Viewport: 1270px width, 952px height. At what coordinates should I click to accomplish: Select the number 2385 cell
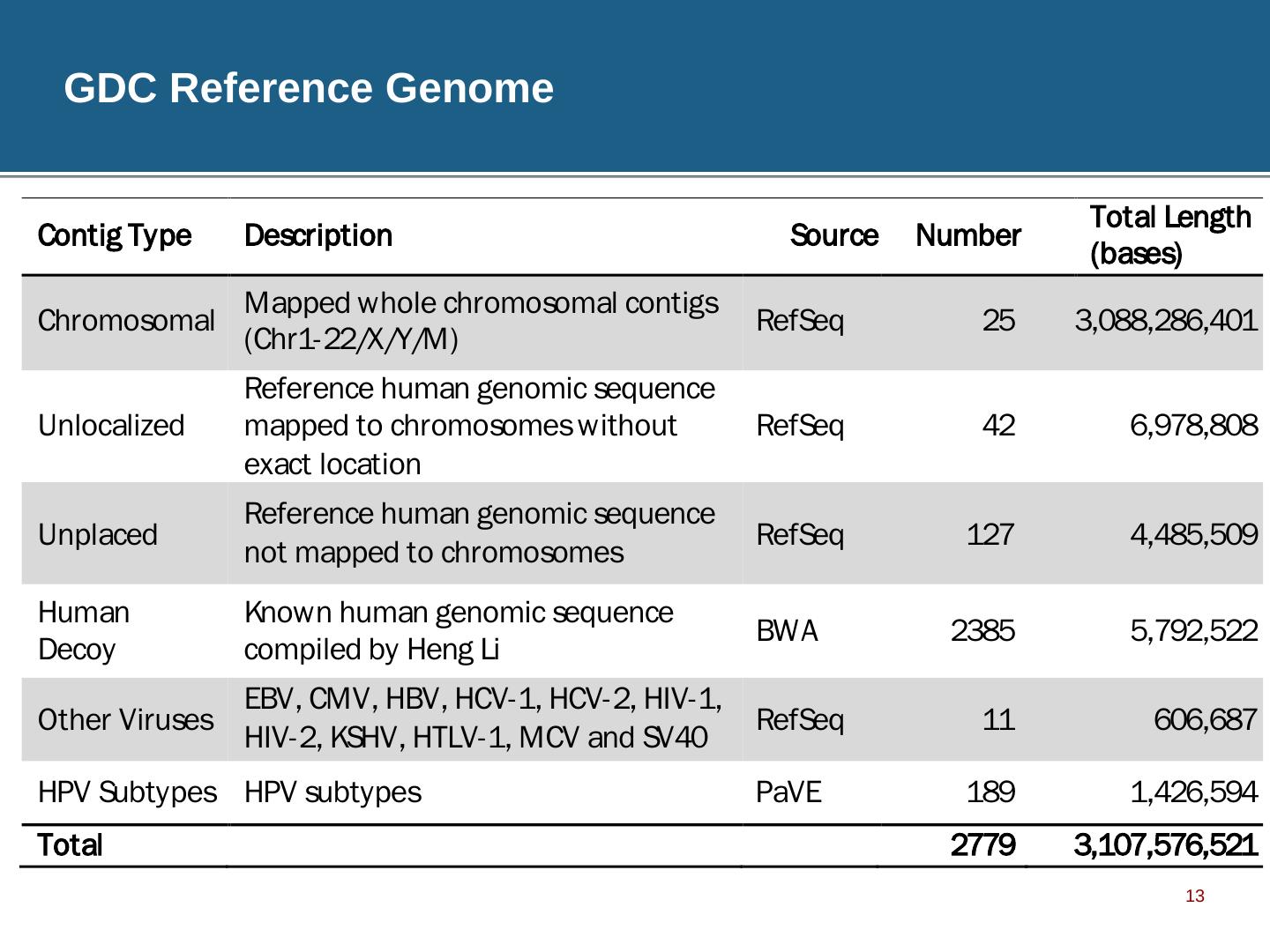pos(982,630)
